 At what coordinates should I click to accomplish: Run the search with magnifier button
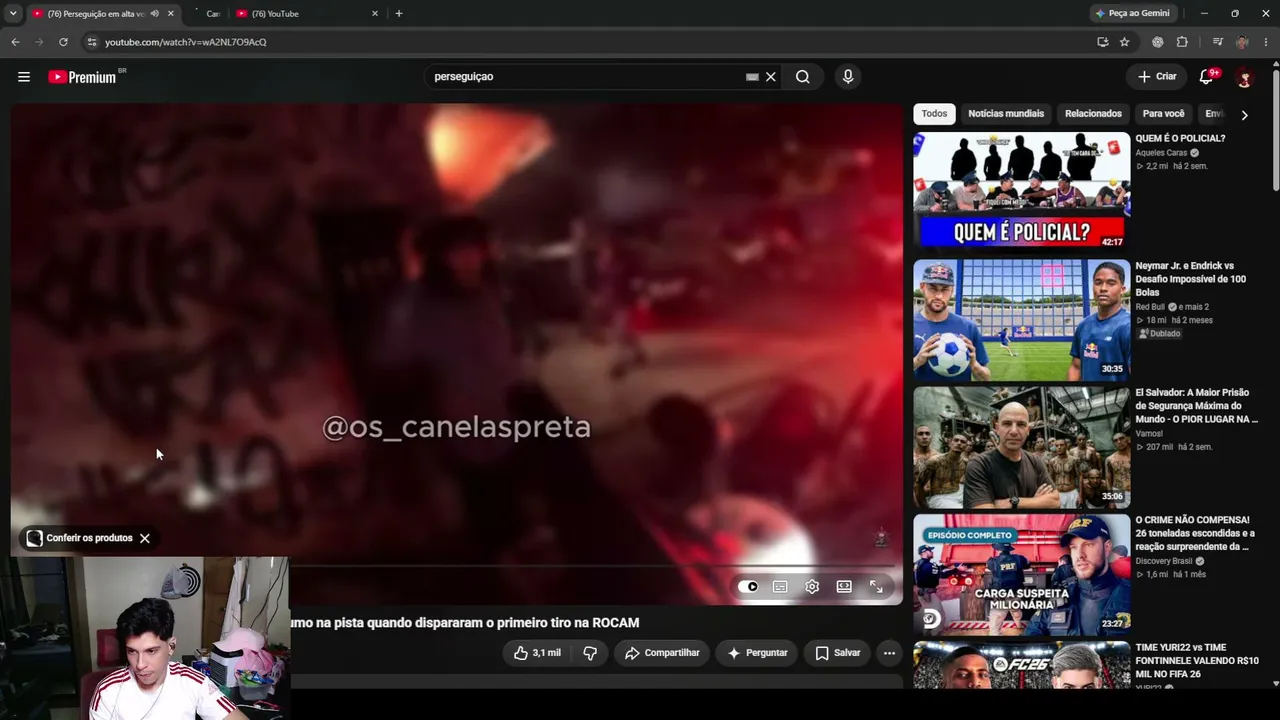[x=803, y=77]
